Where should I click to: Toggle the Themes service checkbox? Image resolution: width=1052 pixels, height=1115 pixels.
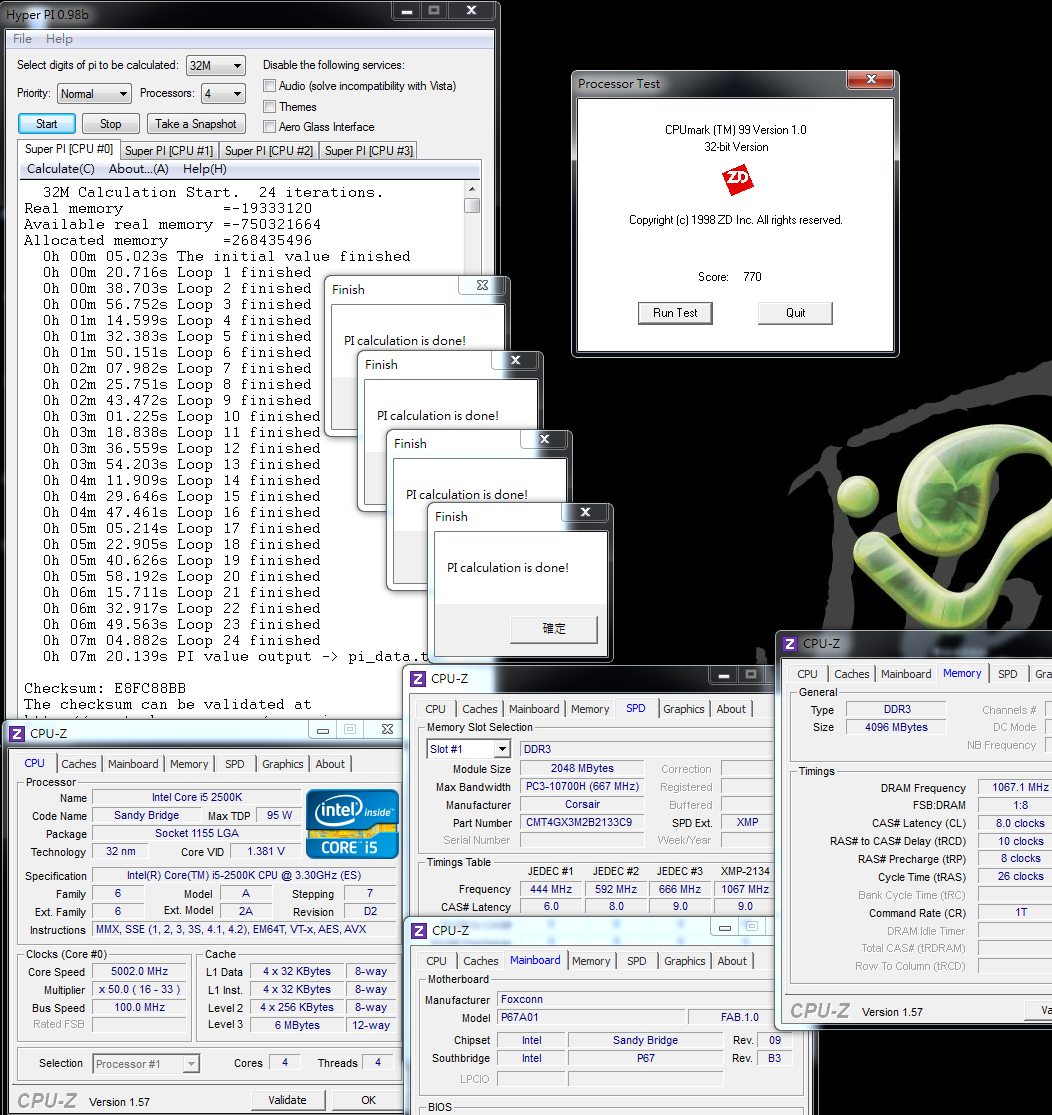click(x=270, y=107)
